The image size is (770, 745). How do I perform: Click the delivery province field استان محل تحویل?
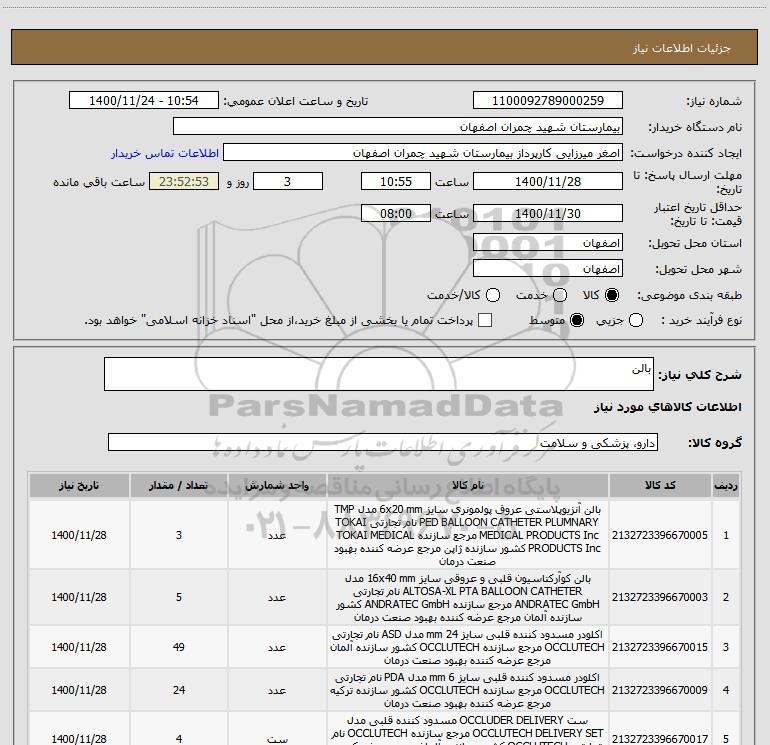[548, 243]
